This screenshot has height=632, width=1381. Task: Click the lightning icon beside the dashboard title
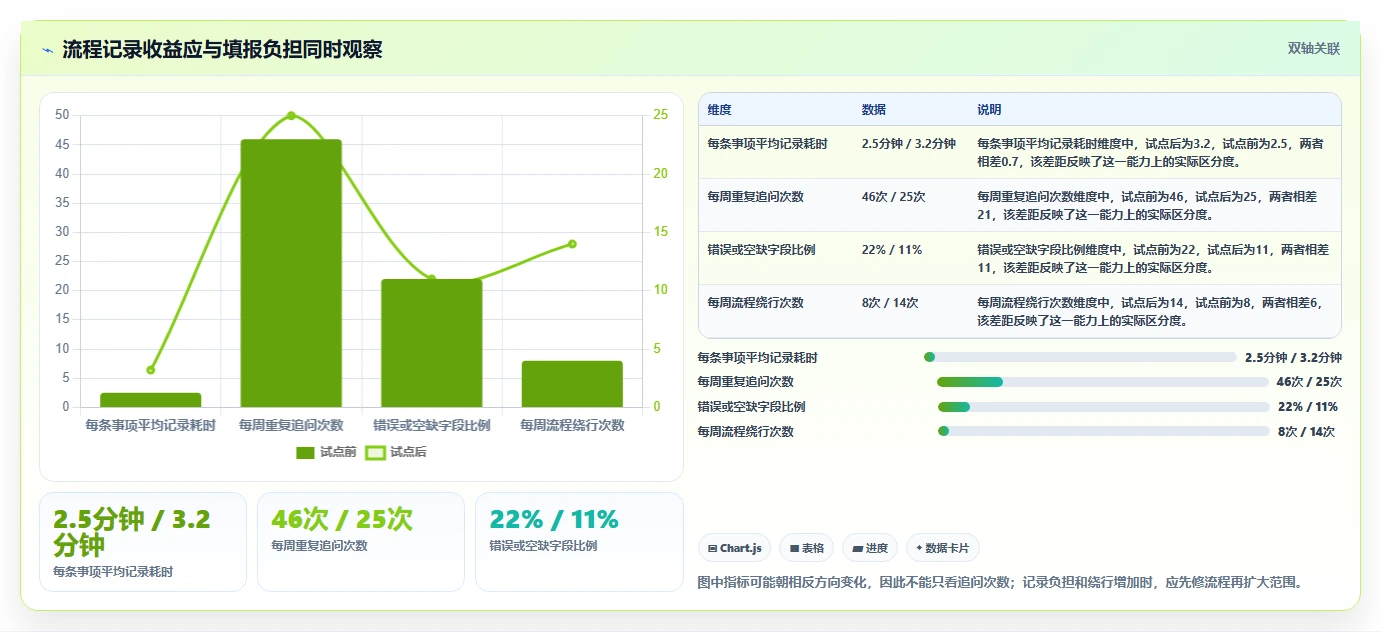click(x=47, y=50)
